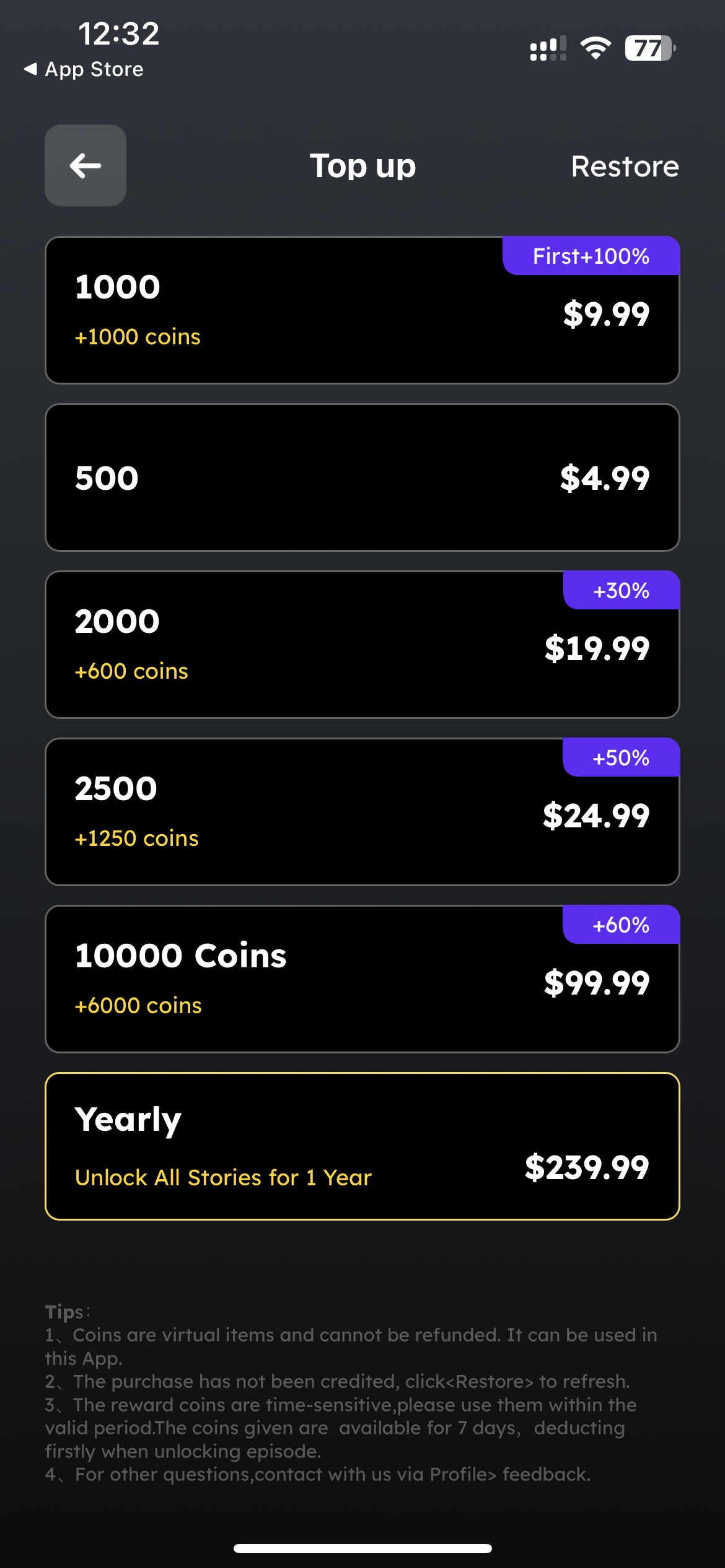Choose the 10000 Coins option

362,979
